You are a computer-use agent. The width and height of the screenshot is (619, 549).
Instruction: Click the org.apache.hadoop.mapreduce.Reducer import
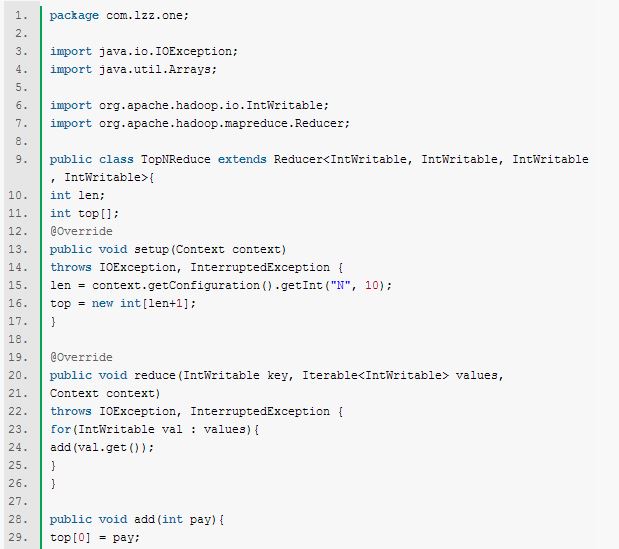[x=225, y=123]
